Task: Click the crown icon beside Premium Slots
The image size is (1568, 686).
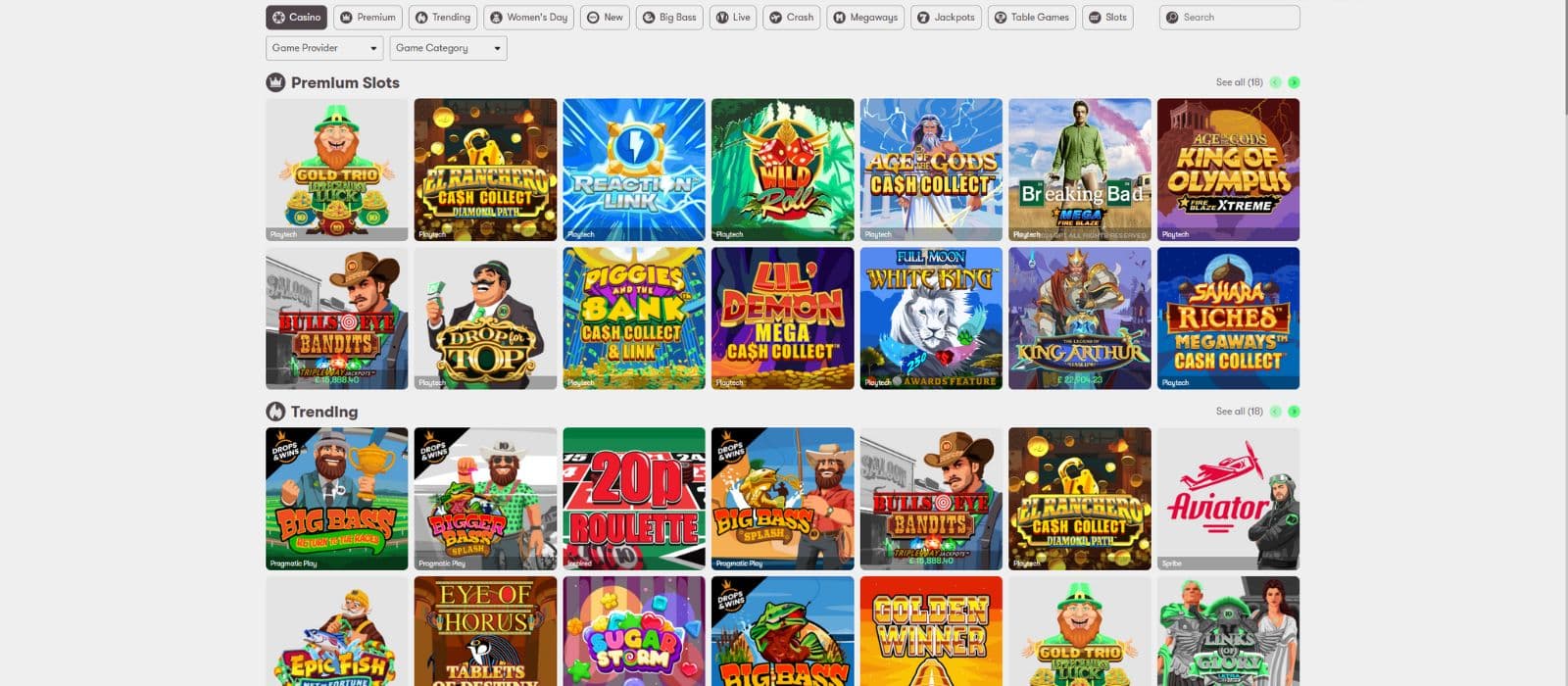Action: (x=275, y=82)
